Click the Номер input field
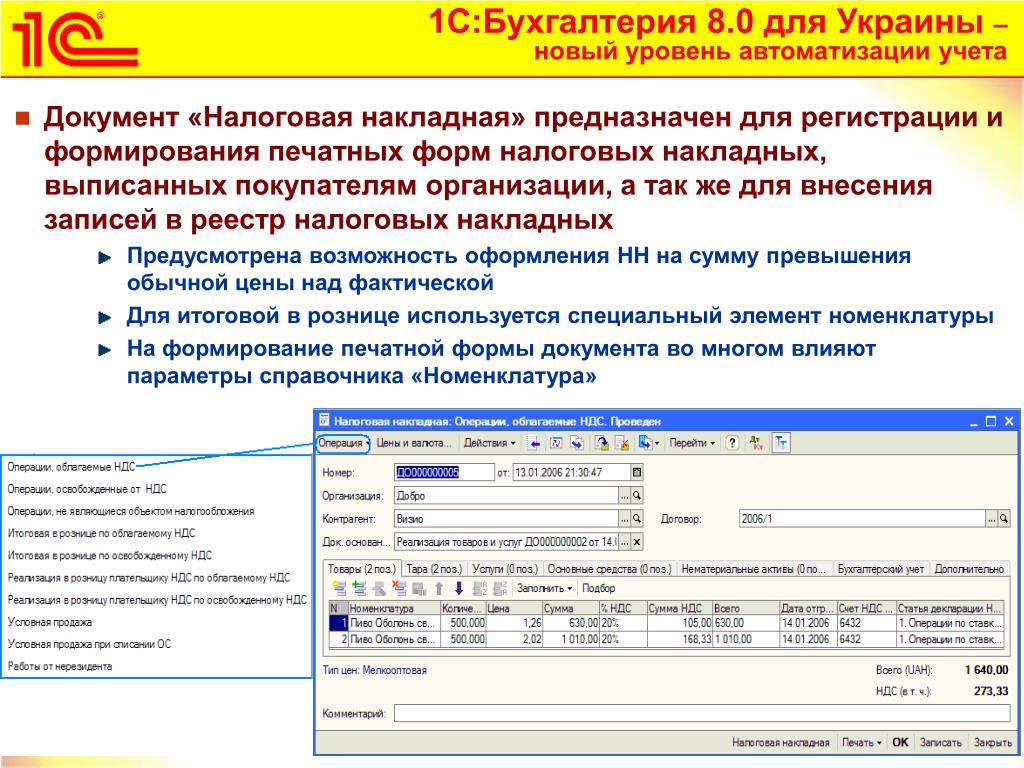This screenshot has height=768, width=1024. tap(444, 472)
